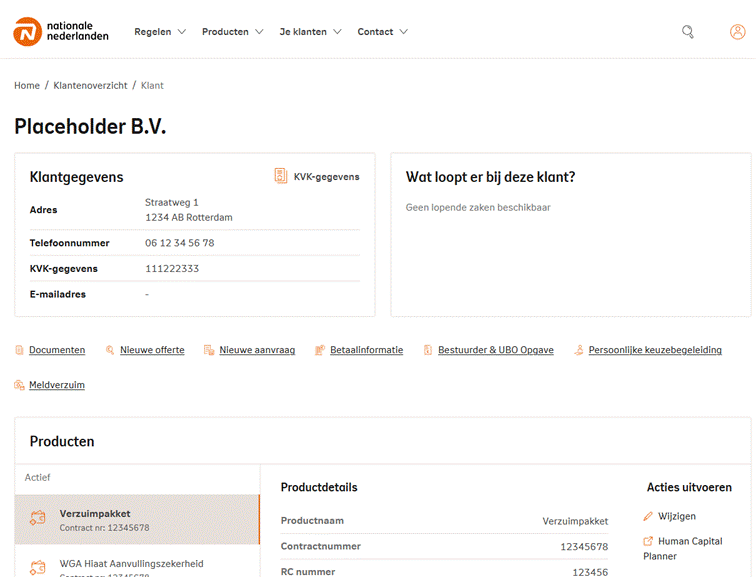Expand the Producten menu chevron
The image size is (756, 577).
point(259,32)
